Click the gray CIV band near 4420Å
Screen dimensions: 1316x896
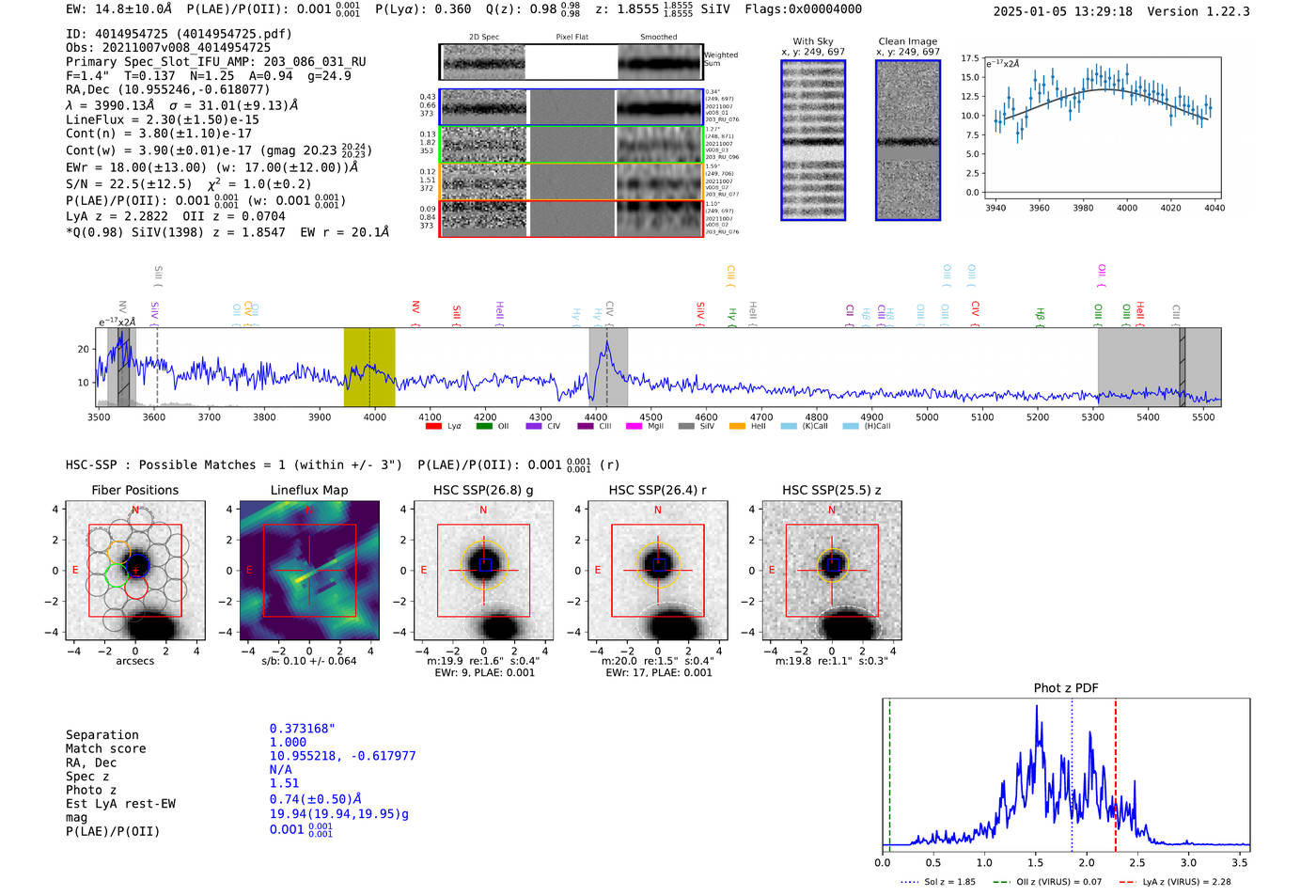(x=608, y=368)
